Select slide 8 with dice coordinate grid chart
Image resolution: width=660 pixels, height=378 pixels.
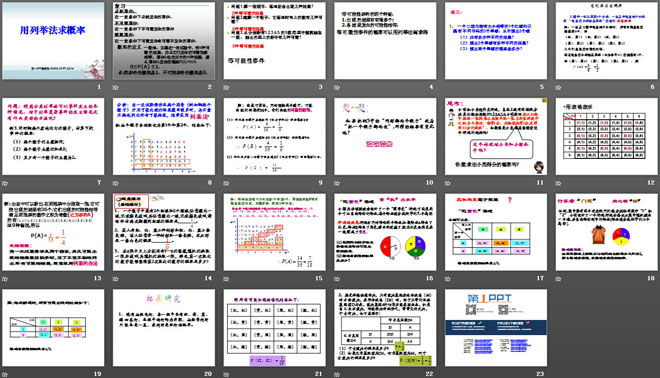click(x=164, y=136)
